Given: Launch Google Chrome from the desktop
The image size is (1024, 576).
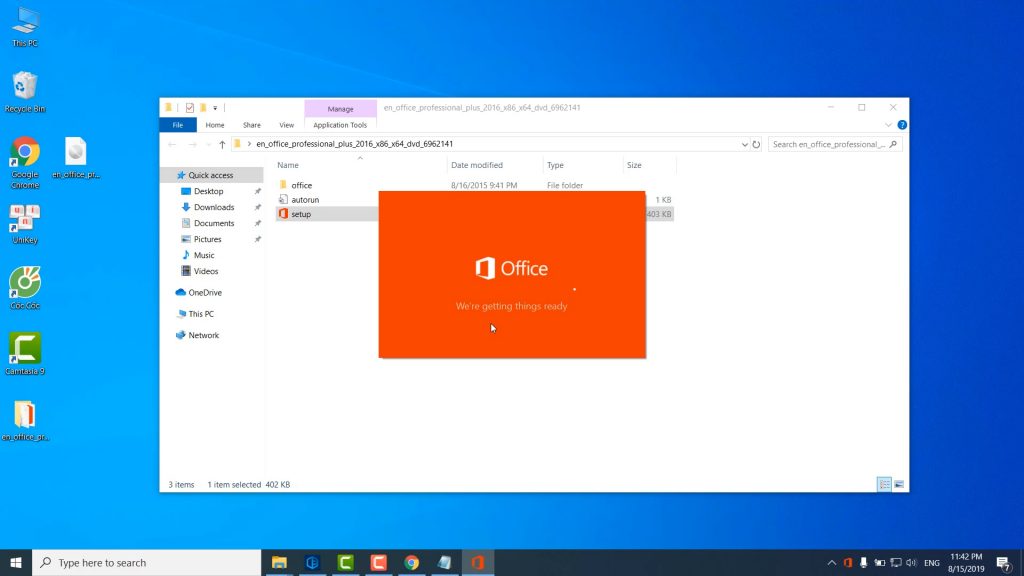Looking at the screenshot, I should pos(25,163).
